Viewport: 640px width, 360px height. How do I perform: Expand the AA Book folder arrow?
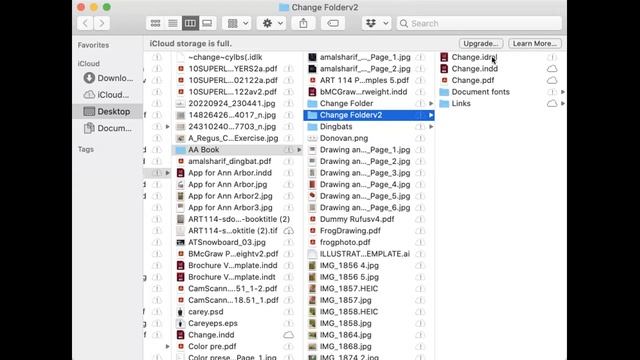coord(299,150)
